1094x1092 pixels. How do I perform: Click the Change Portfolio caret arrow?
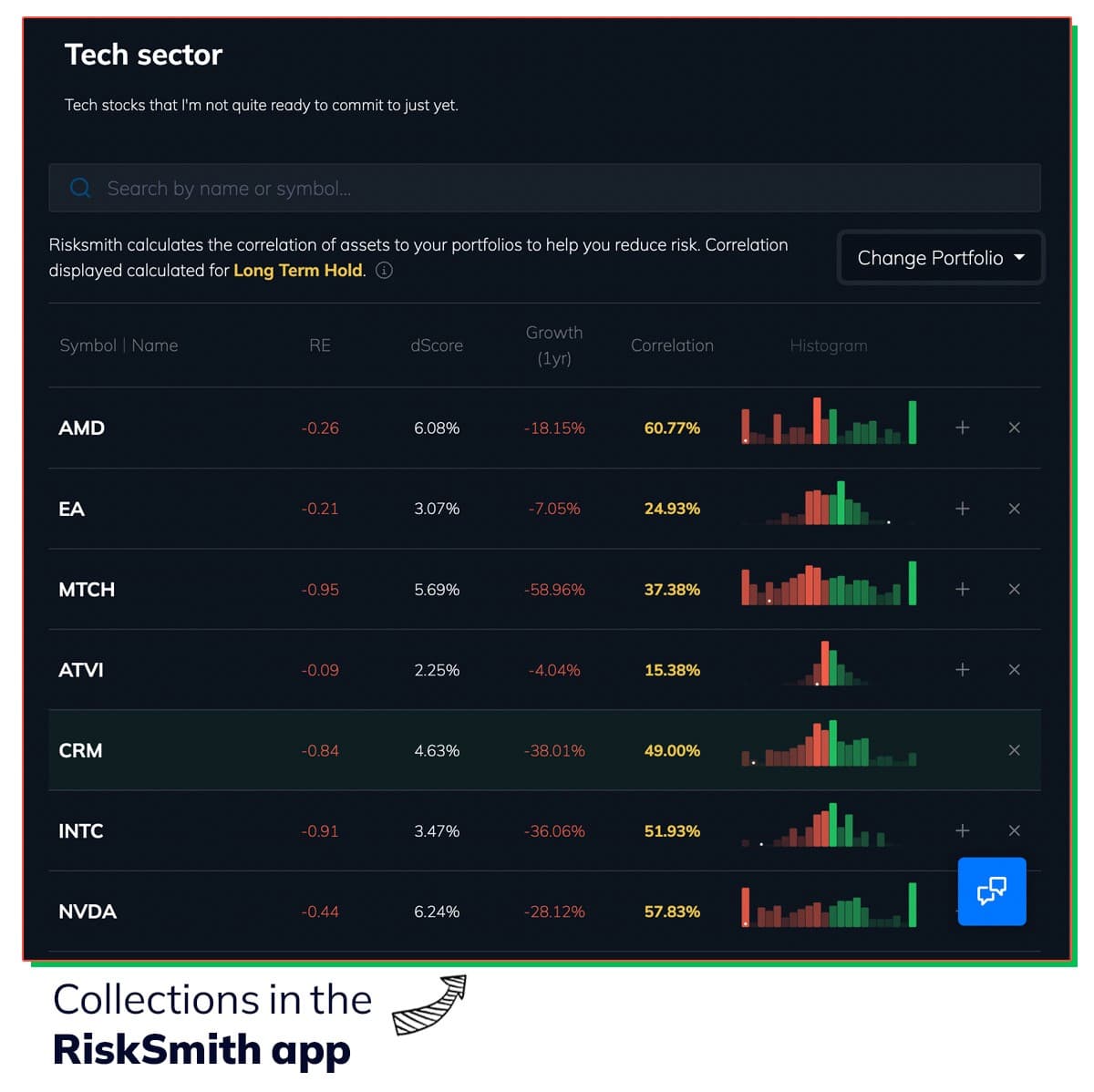[1020, 258]
